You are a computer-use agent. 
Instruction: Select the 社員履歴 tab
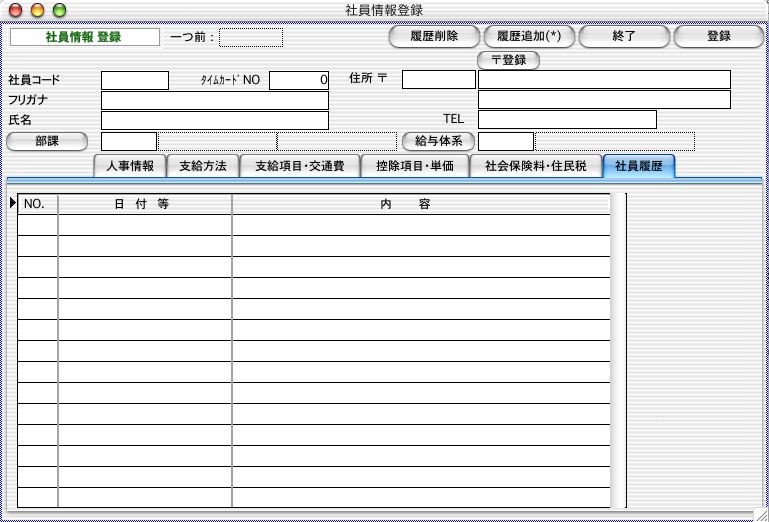(x=639, y=166)
